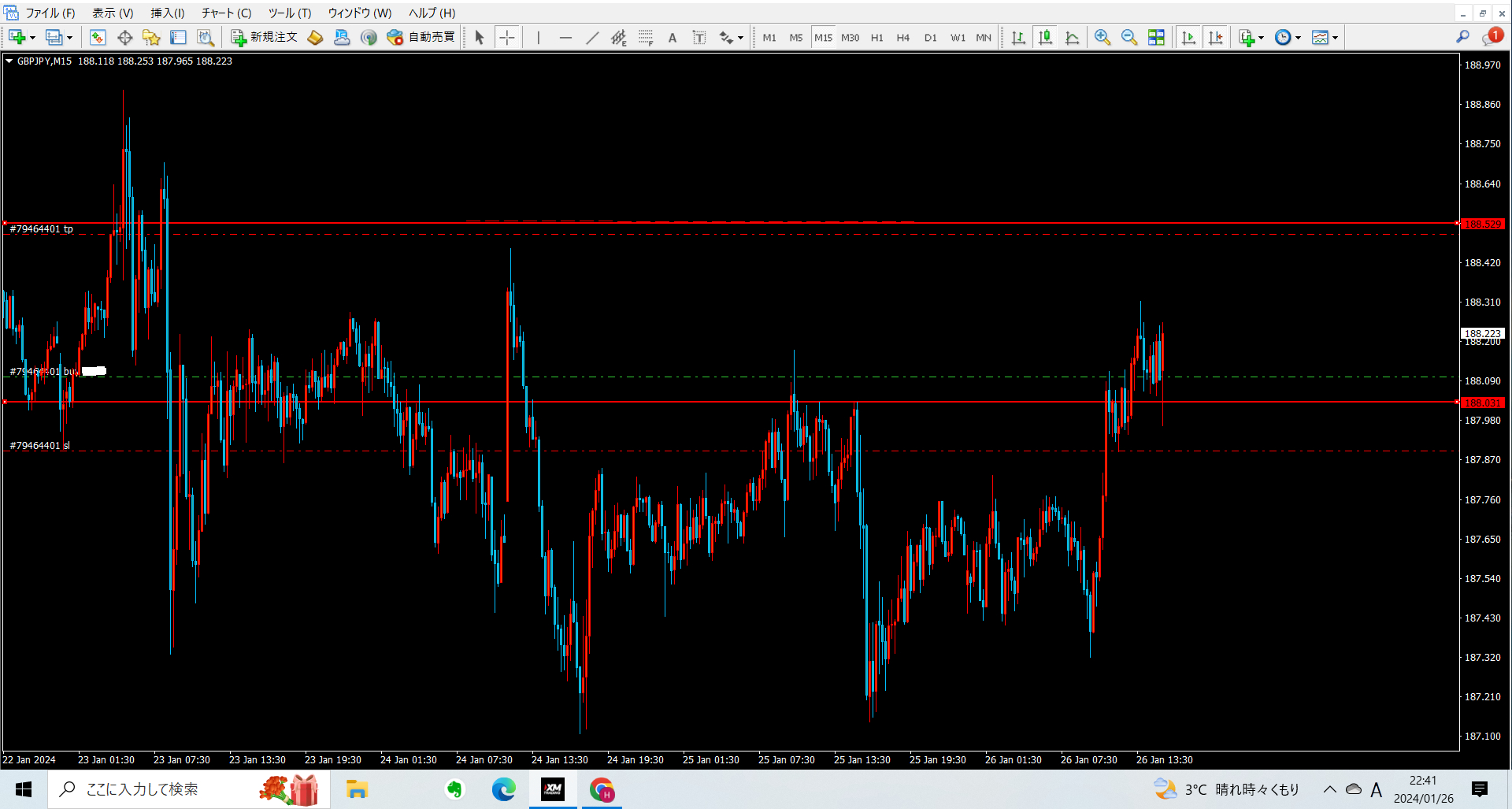1512x809 pixels.
Task: Open the chat notifications icon
Action: [x=1492, y=36]
